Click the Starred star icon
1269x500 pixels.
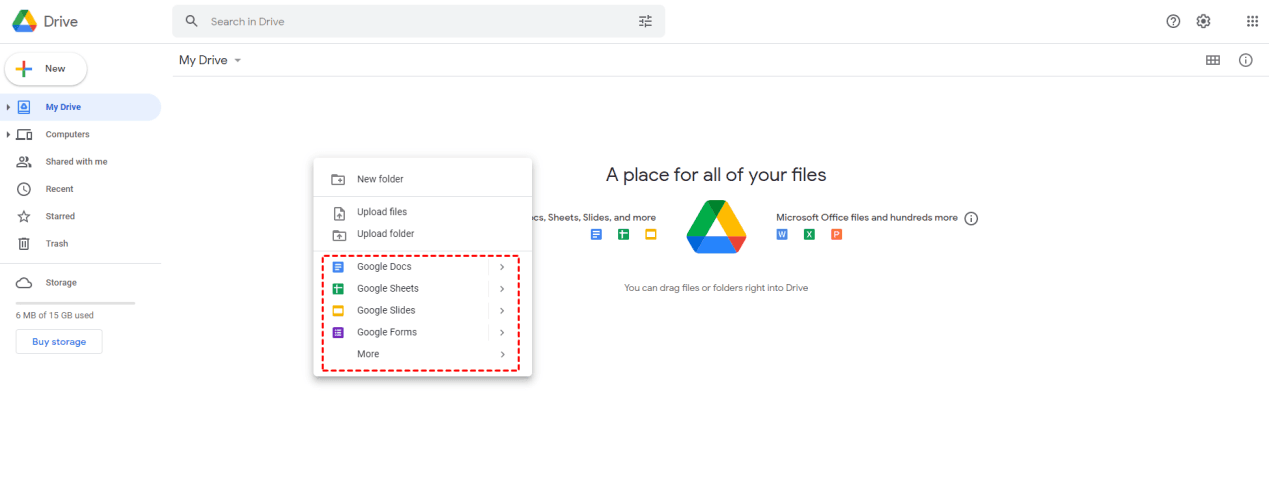[x=24, y=216]
